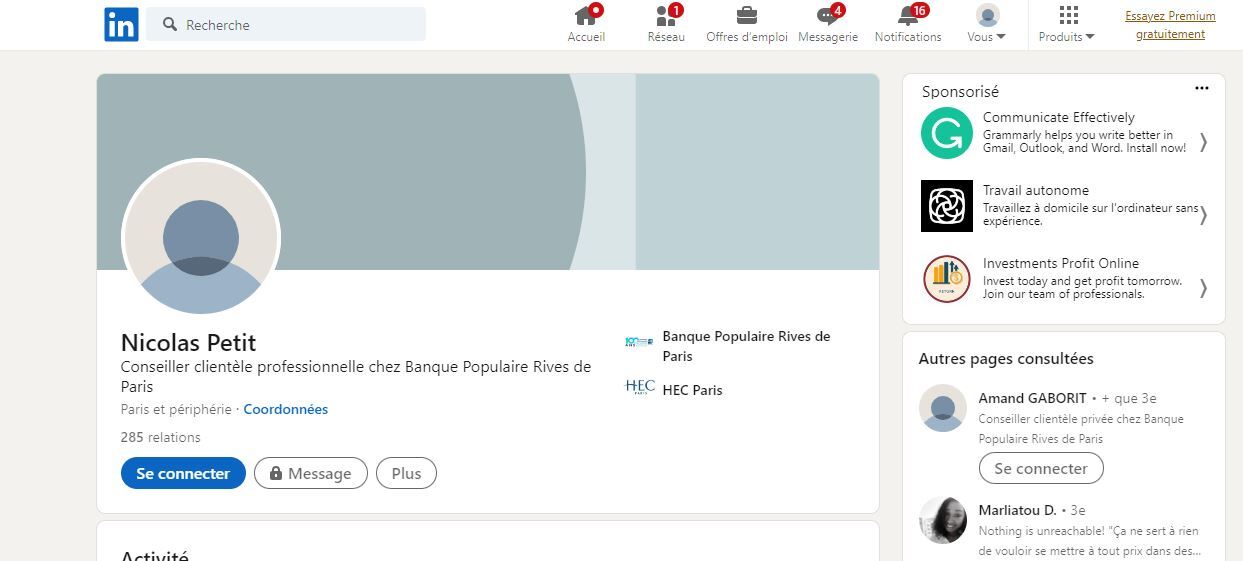Open the Communicate Effectively ad title
The width and height of the screenshot is (1243, 561).
pos(1059,117)
